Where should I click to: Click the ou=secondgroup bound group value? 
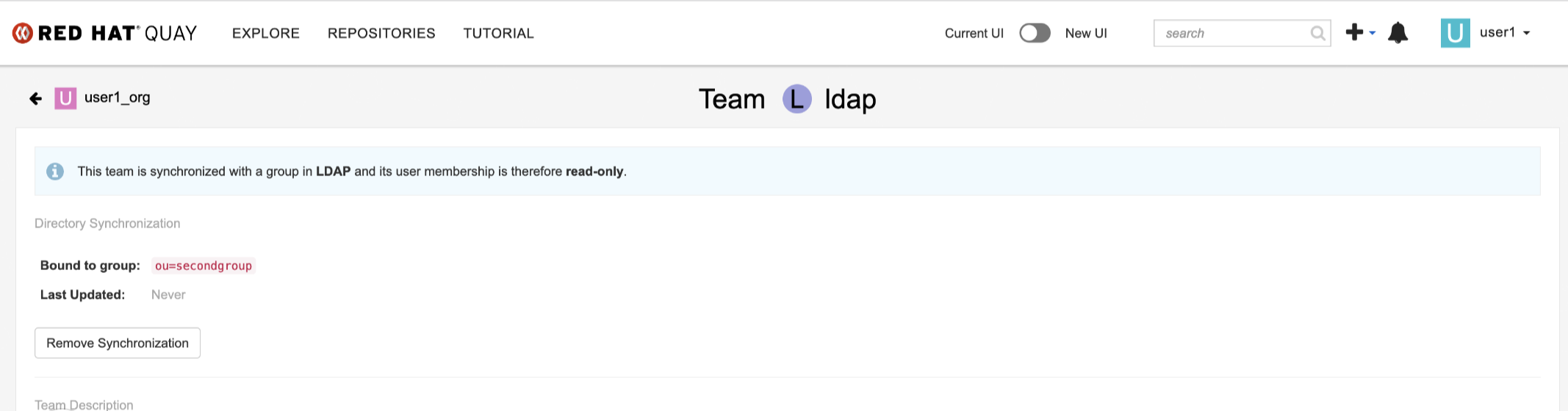[x=204, y=266]
